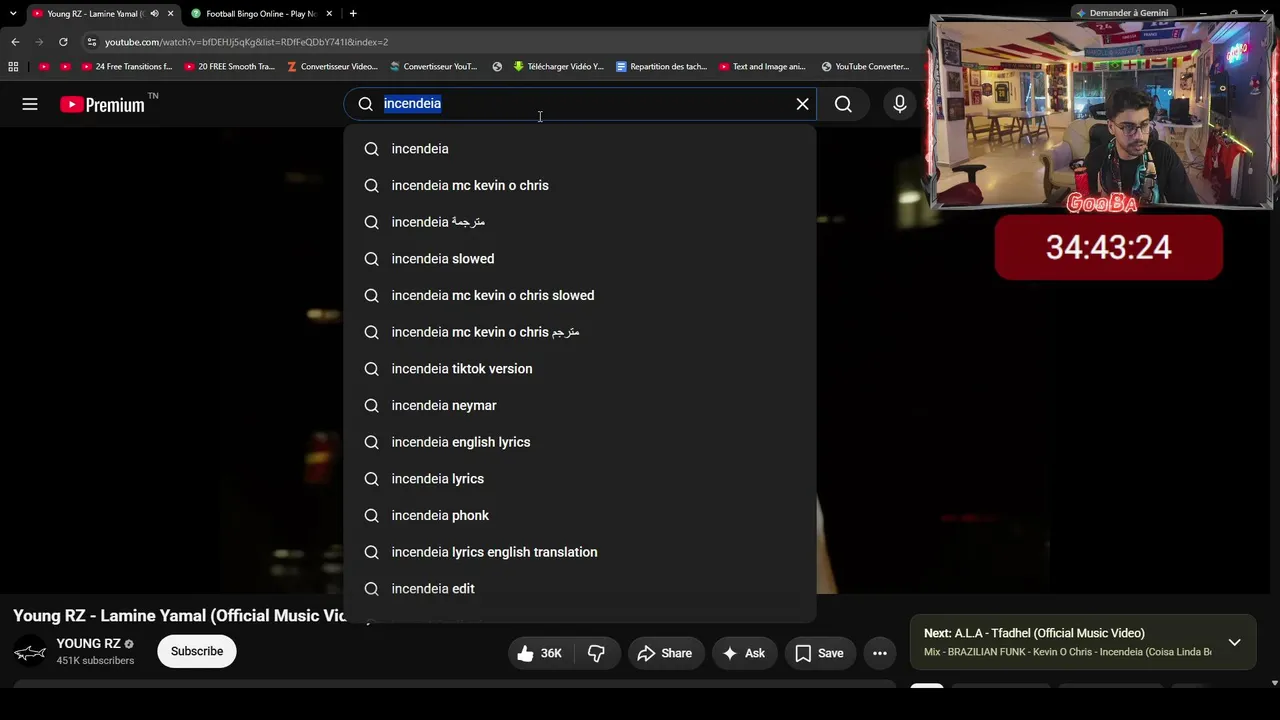
Task: Open the "24 Free Transitions" bookmark
Action: 127,67
